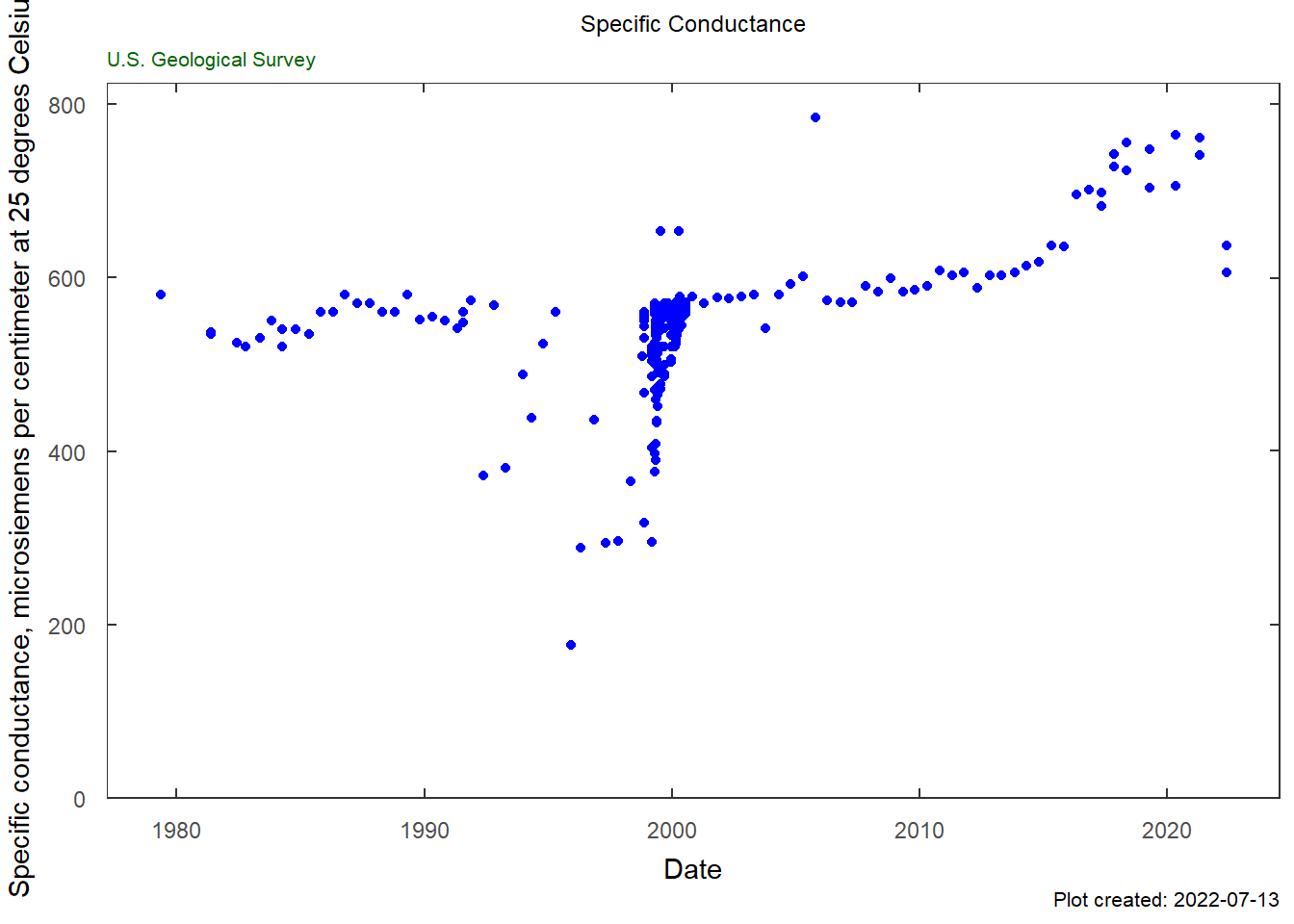Click the 1980 x-axis tick label

[176, 831]
